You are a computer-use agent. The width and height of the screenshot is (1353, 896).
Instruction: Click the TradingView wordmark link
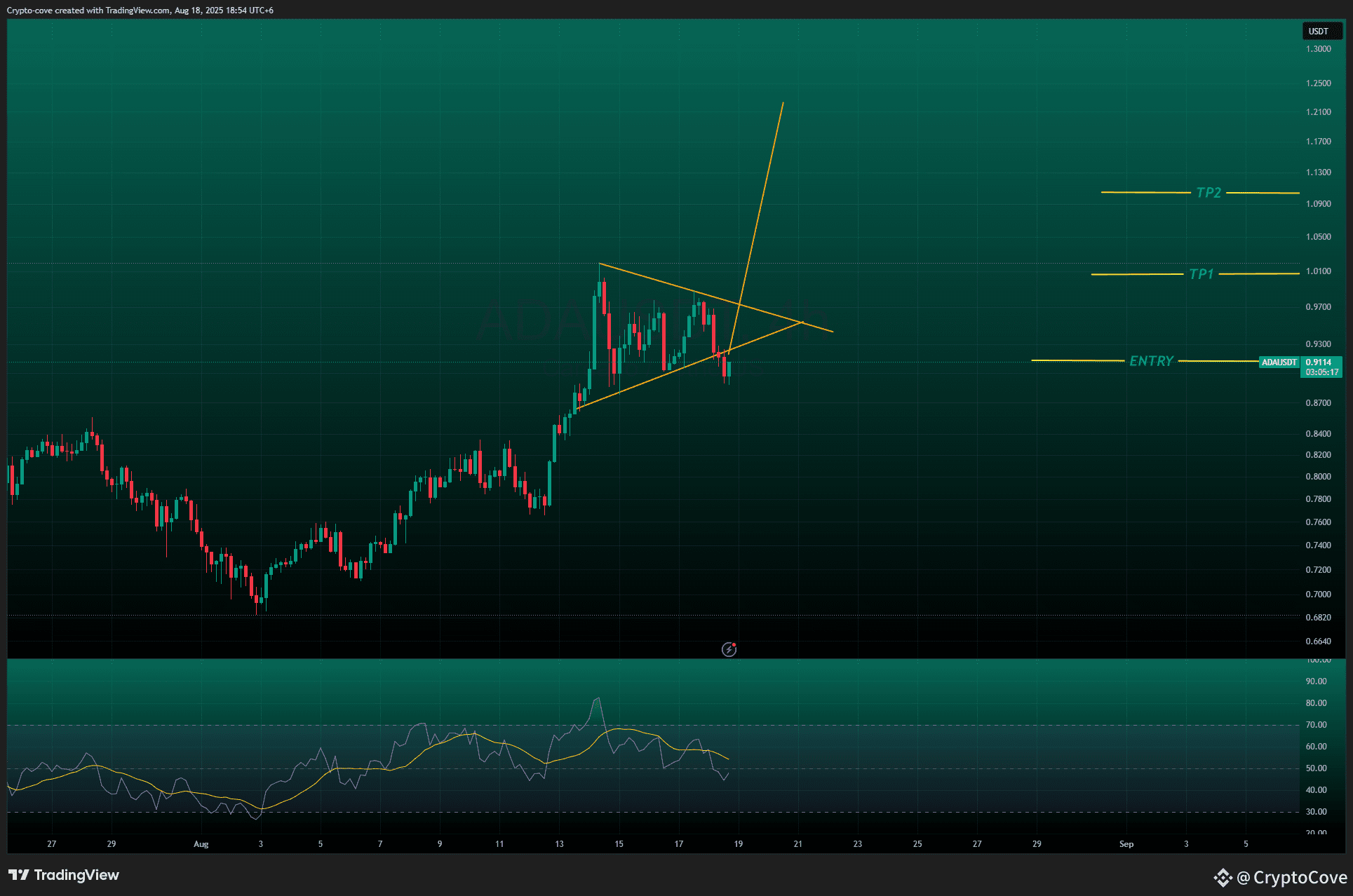pos(76,875)
